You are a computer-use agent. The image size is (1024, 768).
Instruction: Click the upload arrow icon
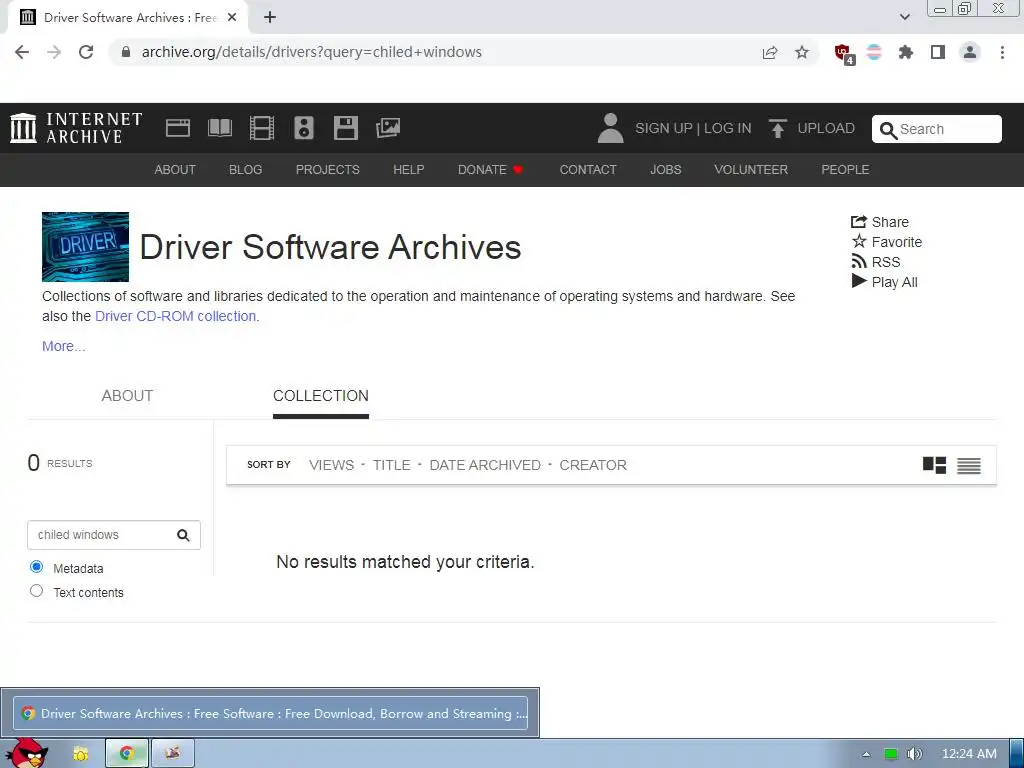pyautogui.click(x=777, y=128)
